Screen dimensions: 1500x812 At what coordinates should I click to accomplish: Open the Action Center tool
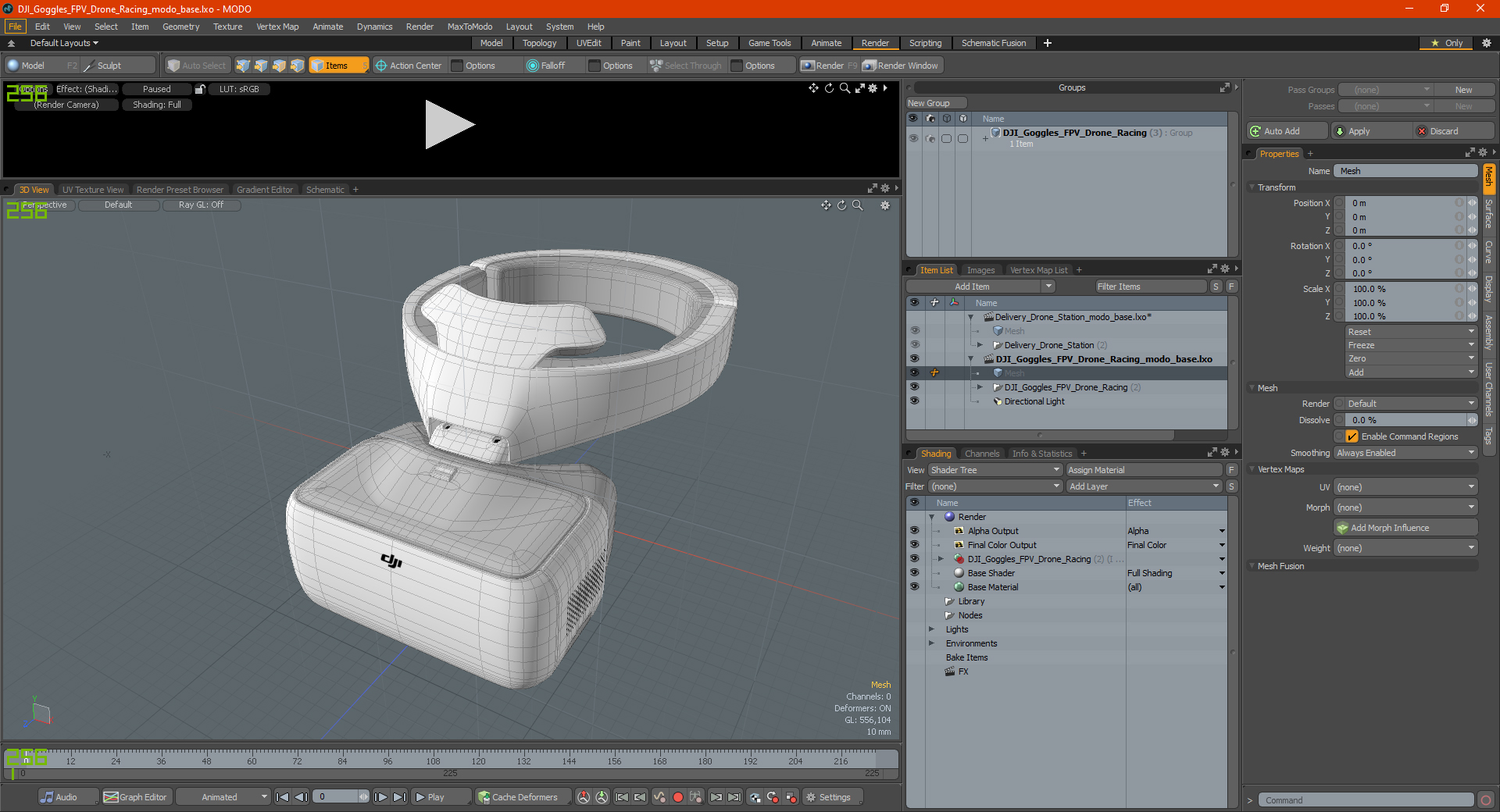pos(409,66)
